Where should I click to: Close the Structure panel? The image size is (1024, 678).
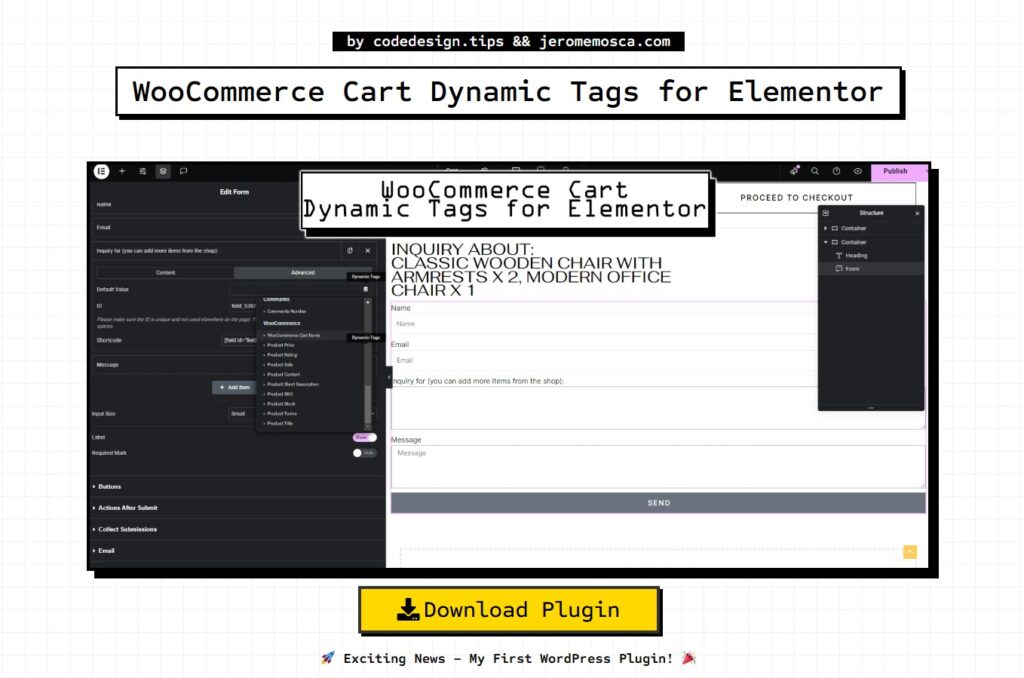pyautogui.click(x=917, y=213)
